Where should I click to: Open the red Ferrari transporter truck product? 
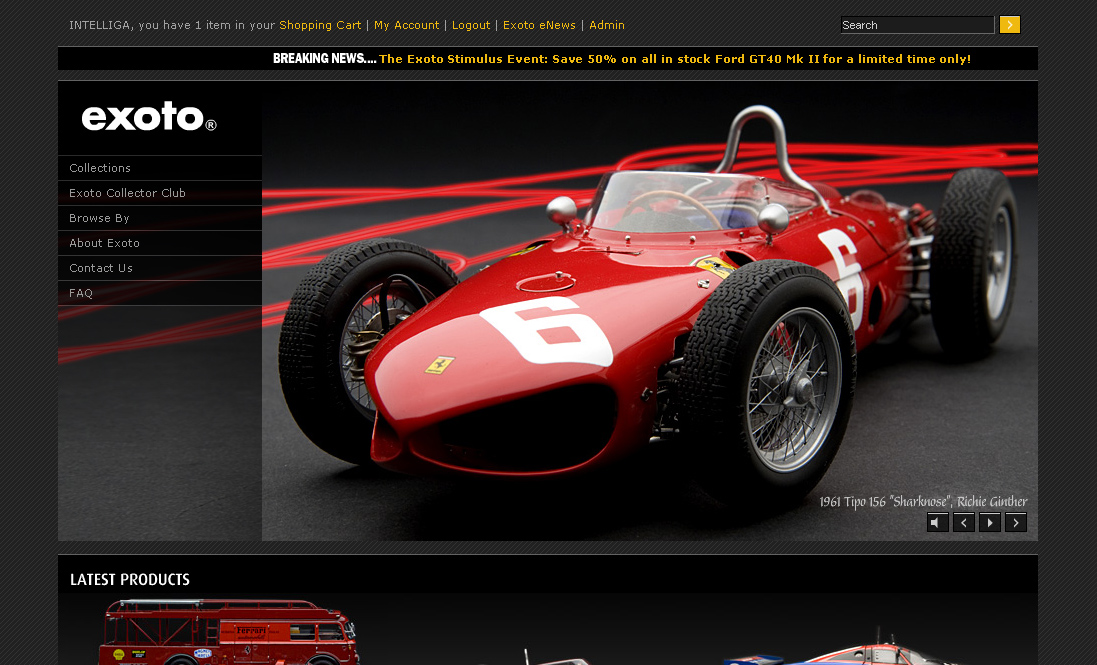228,632
